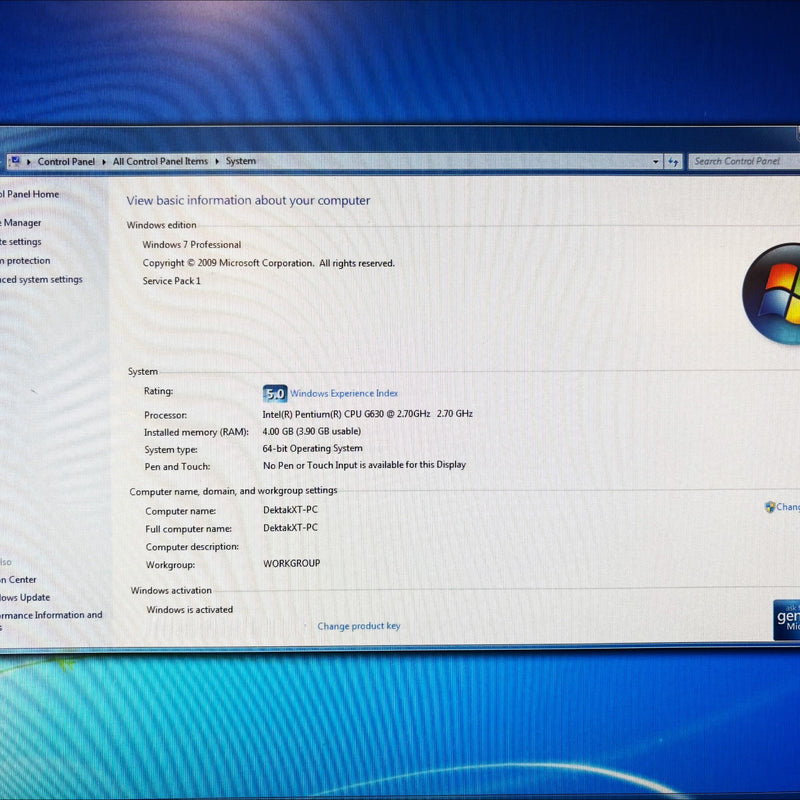Select the System breadcrumb
This screenshot has height=800, width=800.
[x=241, y=161]
